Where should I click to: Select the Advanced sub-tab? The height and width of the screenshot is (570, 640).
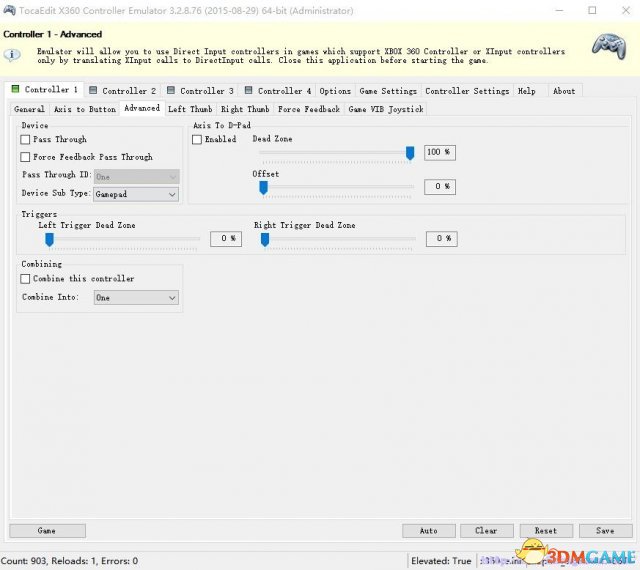pyautogui.click(x=142, y=108)
